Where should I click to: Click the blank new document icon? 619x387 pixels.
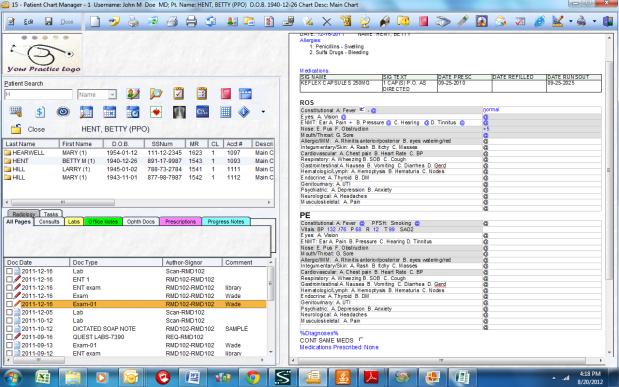tap(95, 21)
